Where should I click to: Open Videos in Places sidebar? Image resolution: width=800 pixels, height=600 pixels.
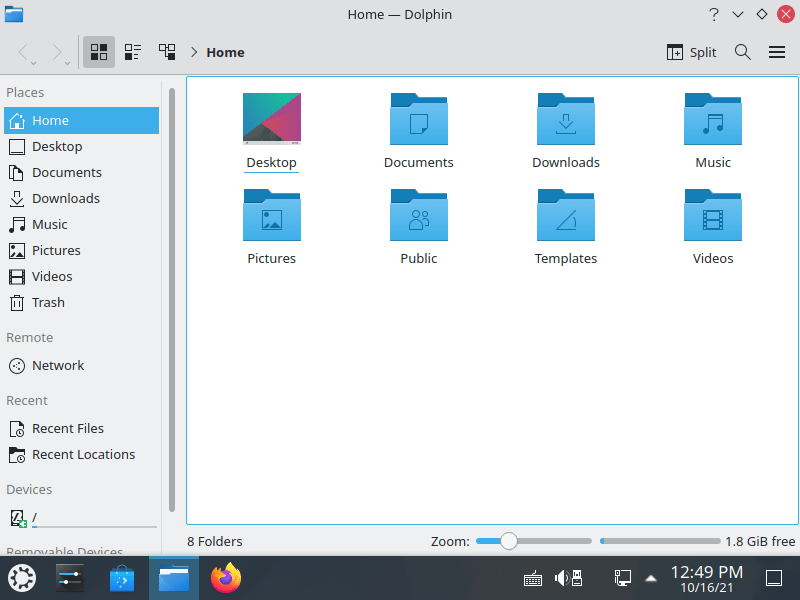(82, 277)
